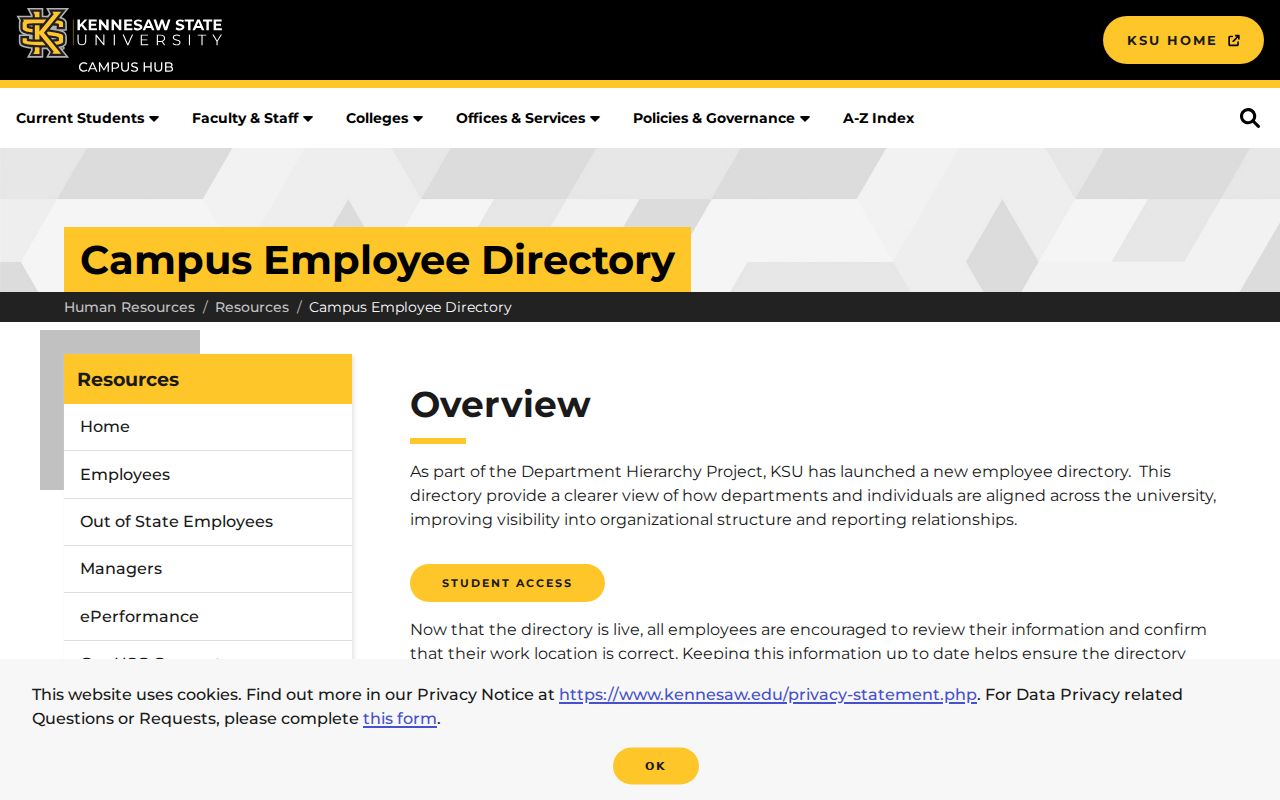1280x800 pixels.
Task: Go to Human Resources breadcrumb
Action: coord(129,307)
